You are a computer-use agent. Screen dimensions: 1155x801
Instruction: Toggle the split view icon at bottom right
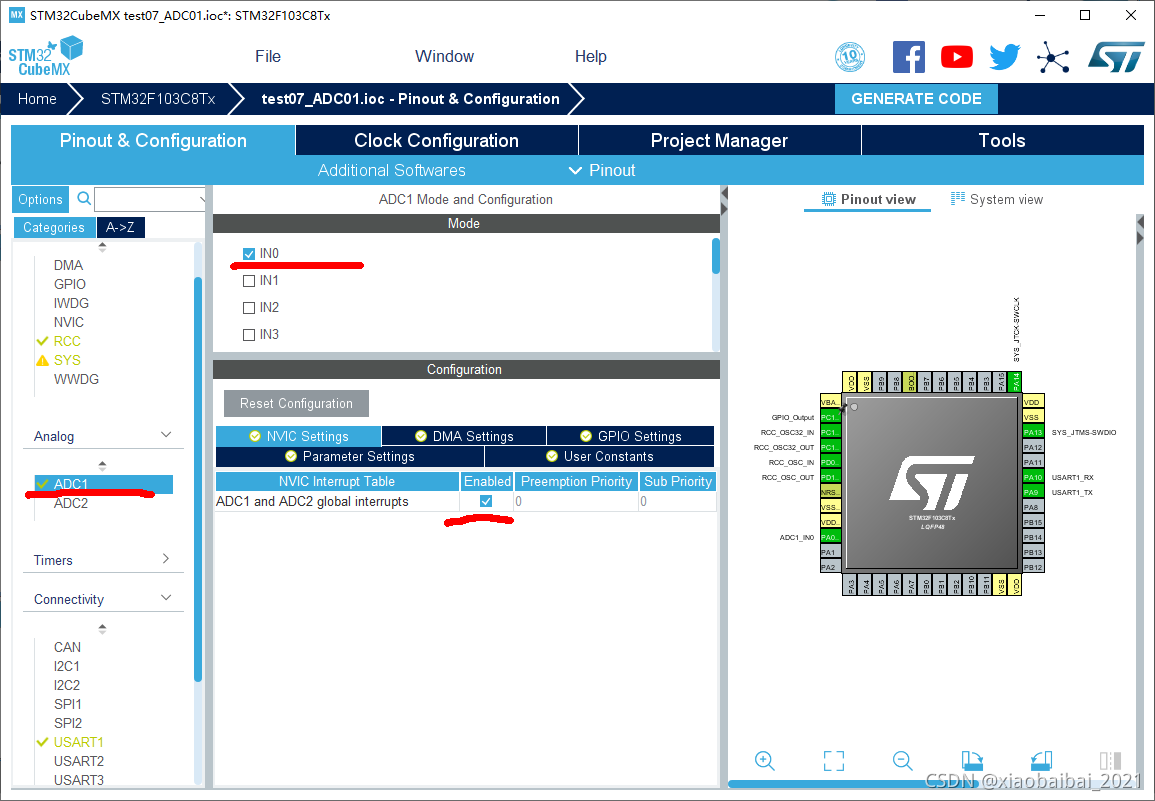pos(1110,760)
